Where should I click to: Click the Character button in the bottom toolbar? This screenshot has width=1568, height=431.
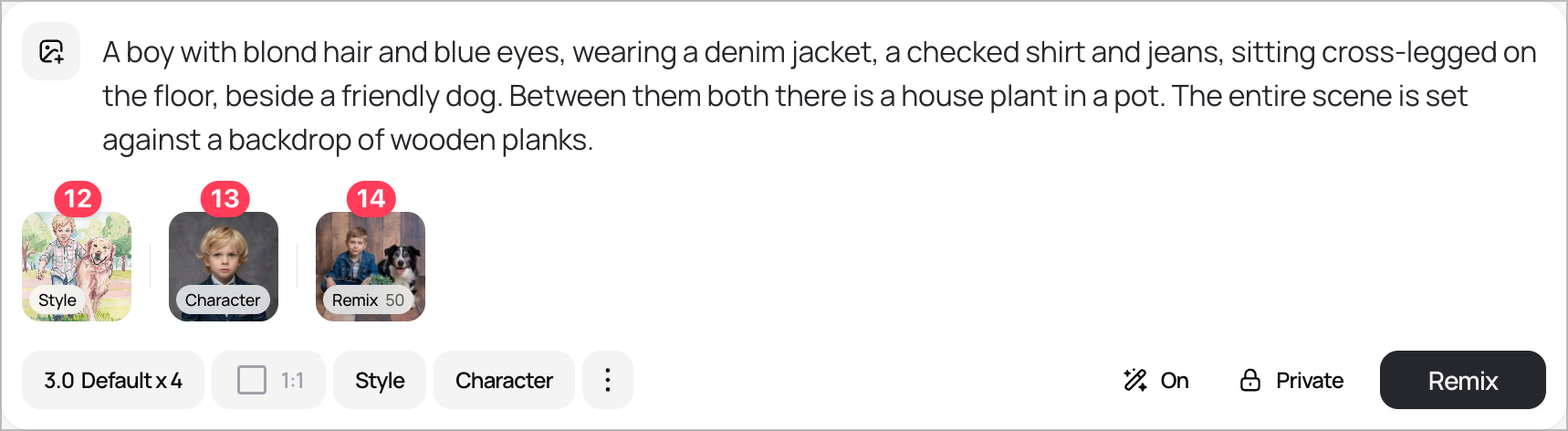pyautogui.click(x=504, y=380)
